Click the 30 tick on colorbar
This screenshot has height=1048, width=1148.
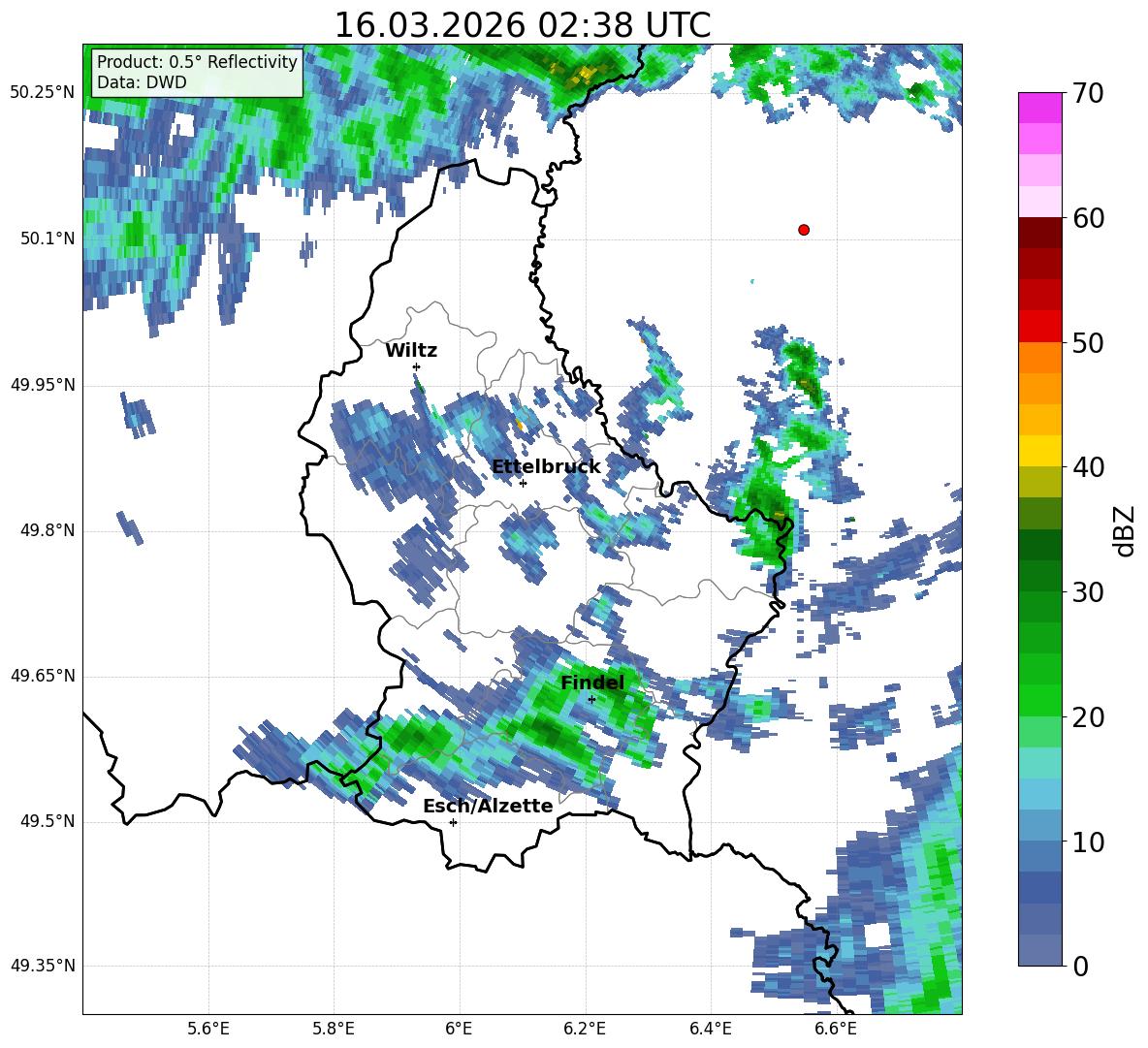coord(1088,592)
